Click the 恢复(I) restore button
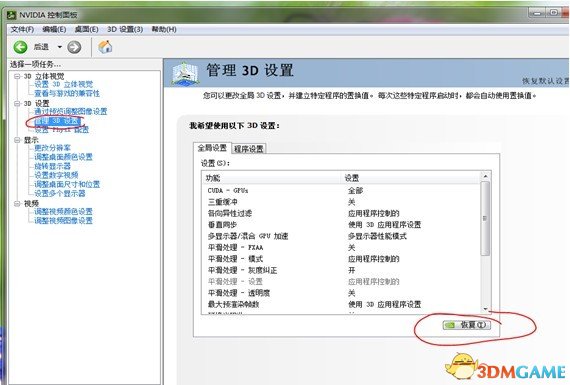This screenshot has width=570, height=385. [467, 325]
